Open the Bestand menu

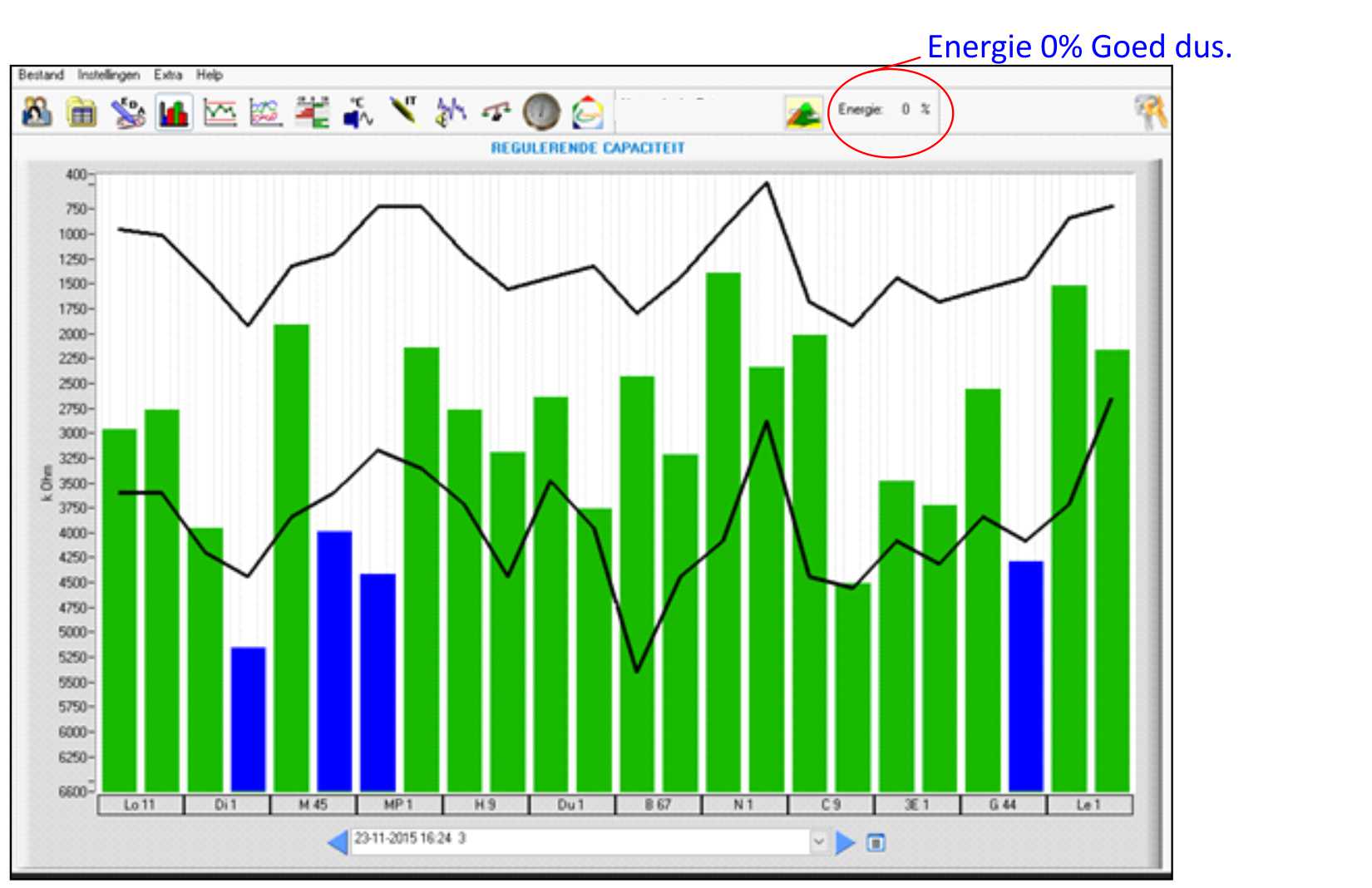(41, 75)
